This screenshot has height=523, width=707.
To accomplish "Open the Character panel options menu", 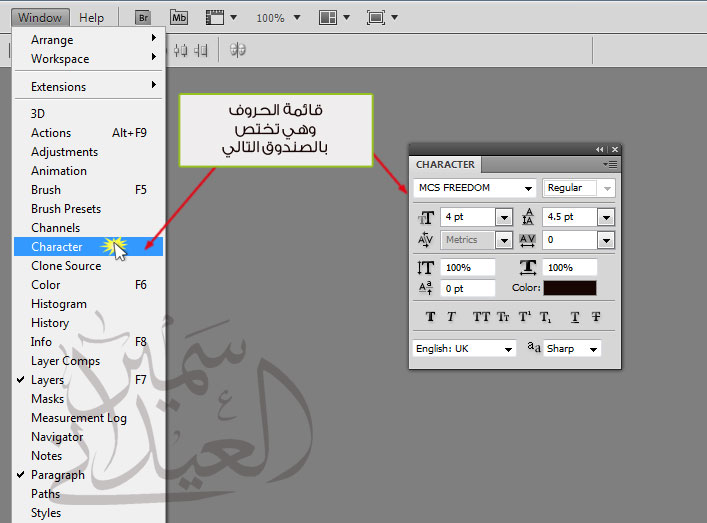I will click(611, 163).
